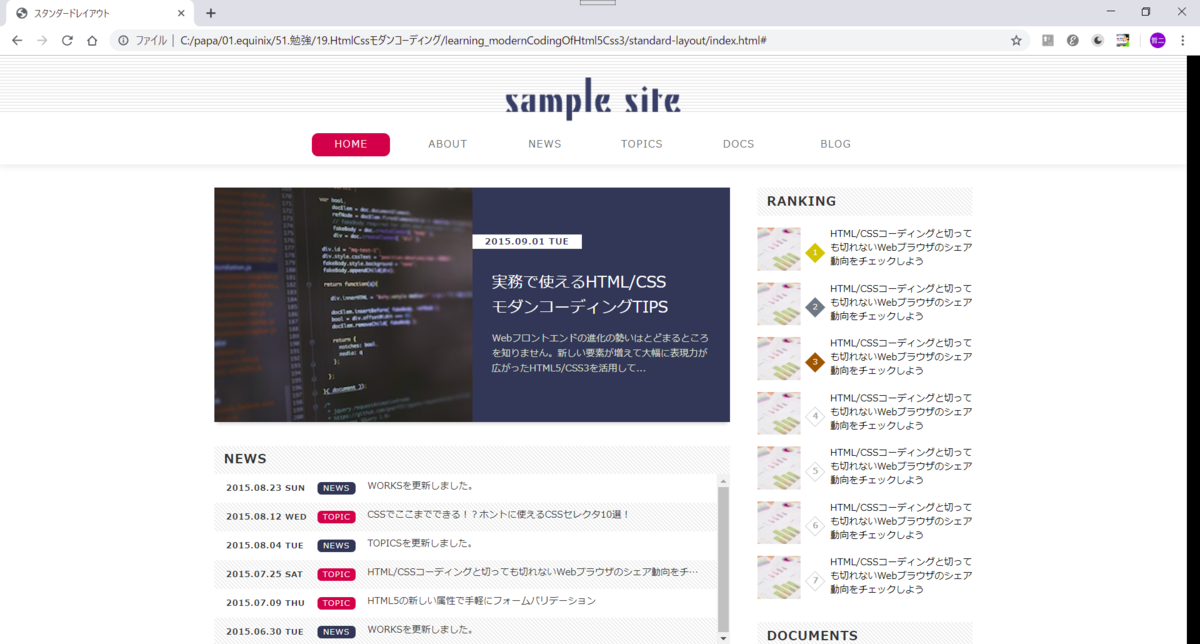Go back using the browser back arrow
Viewport: 1200px width, 644px height.
[16, 40]
